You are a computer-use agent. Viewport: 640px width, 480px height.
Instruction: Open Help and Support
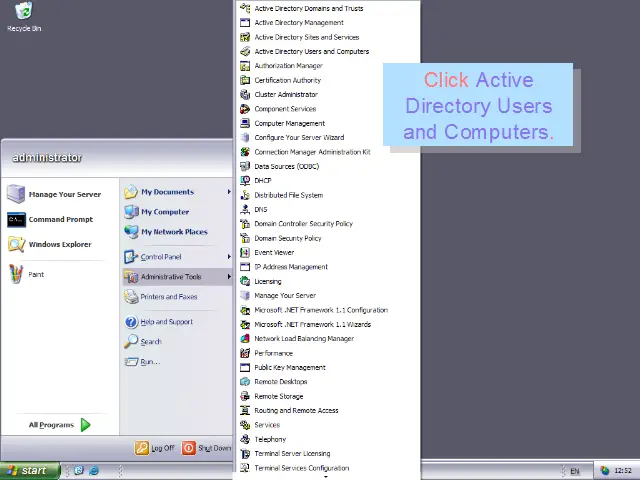click(177, 322)
